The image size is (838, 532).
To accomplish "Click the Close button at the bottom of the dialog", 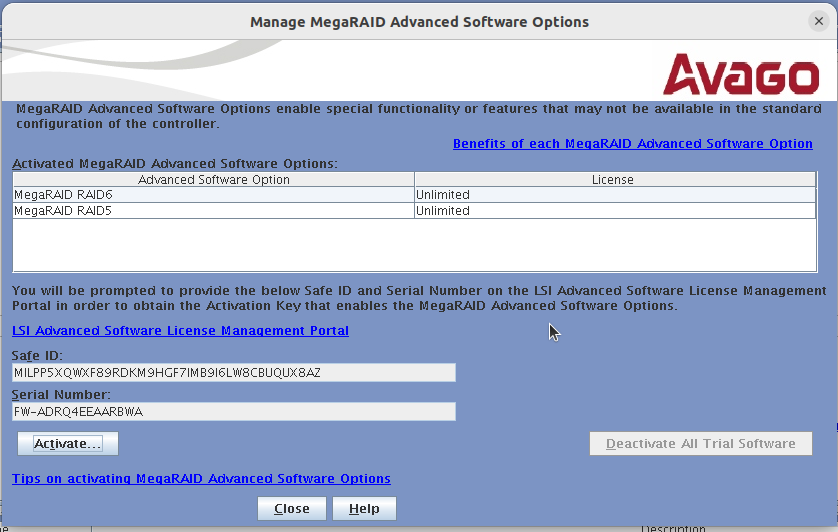I will 292,508.
